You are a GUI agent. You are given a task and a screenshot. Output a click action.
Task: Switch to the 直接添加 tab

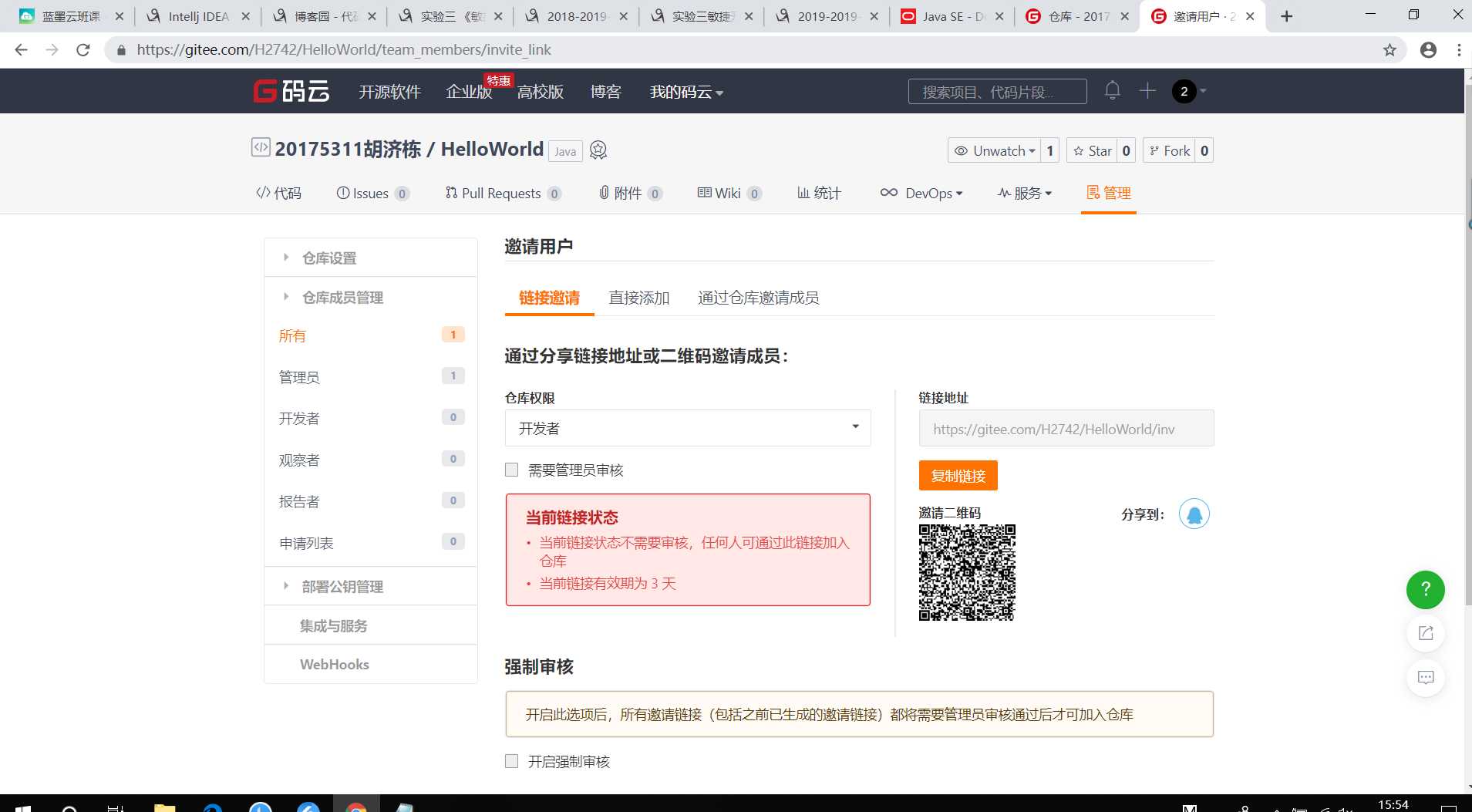tap(638, 298)
